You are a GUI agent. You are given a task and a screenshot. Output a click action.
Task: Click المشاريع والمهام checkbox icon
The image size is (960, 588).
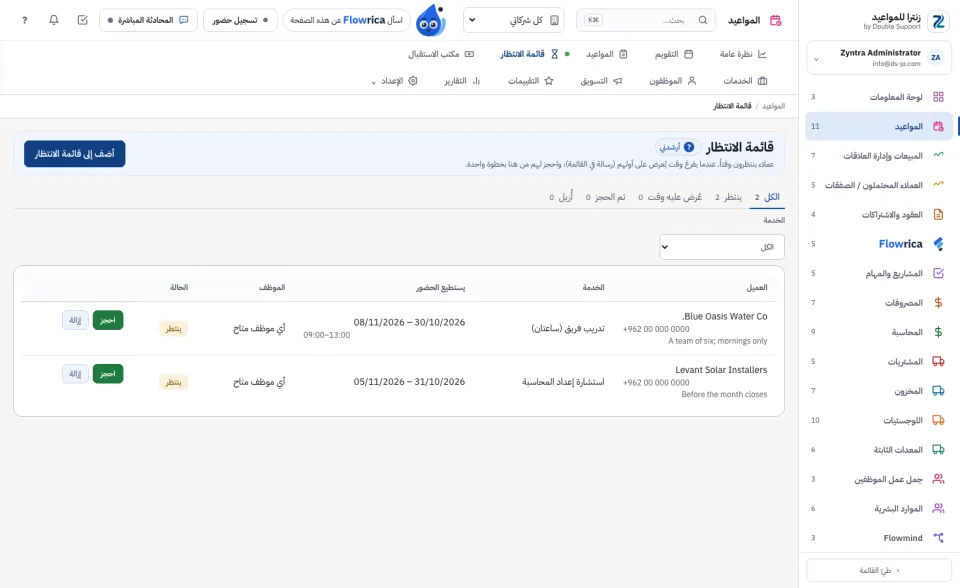938,273
